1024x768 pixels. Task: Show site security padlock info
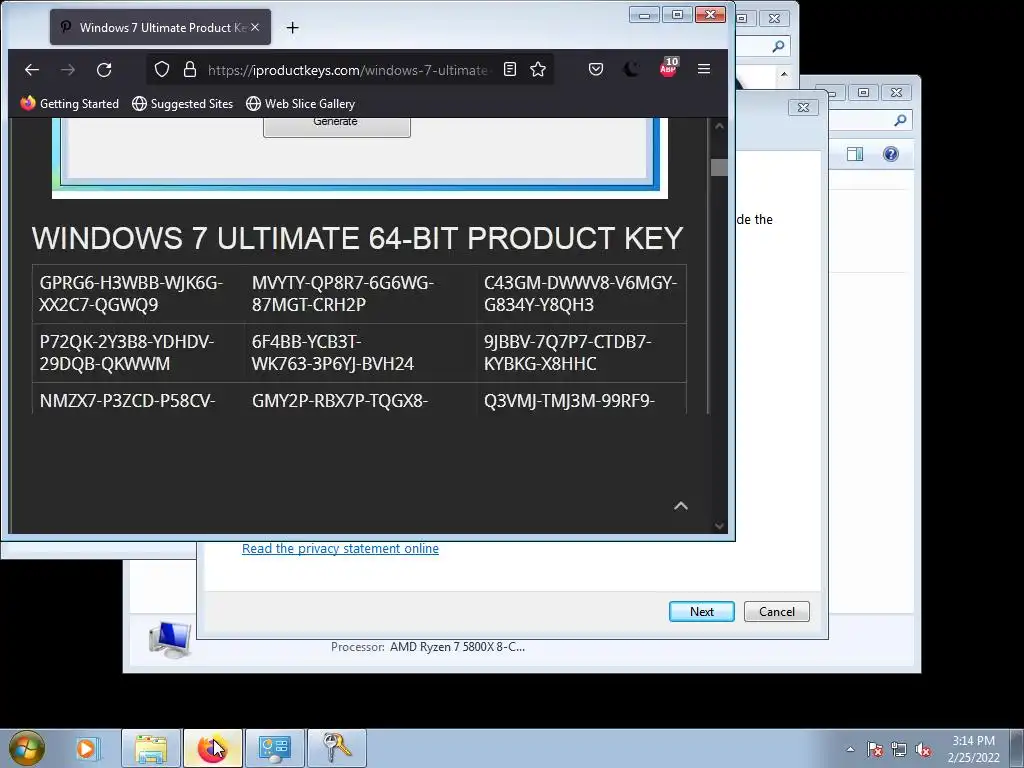coord(190,69)
